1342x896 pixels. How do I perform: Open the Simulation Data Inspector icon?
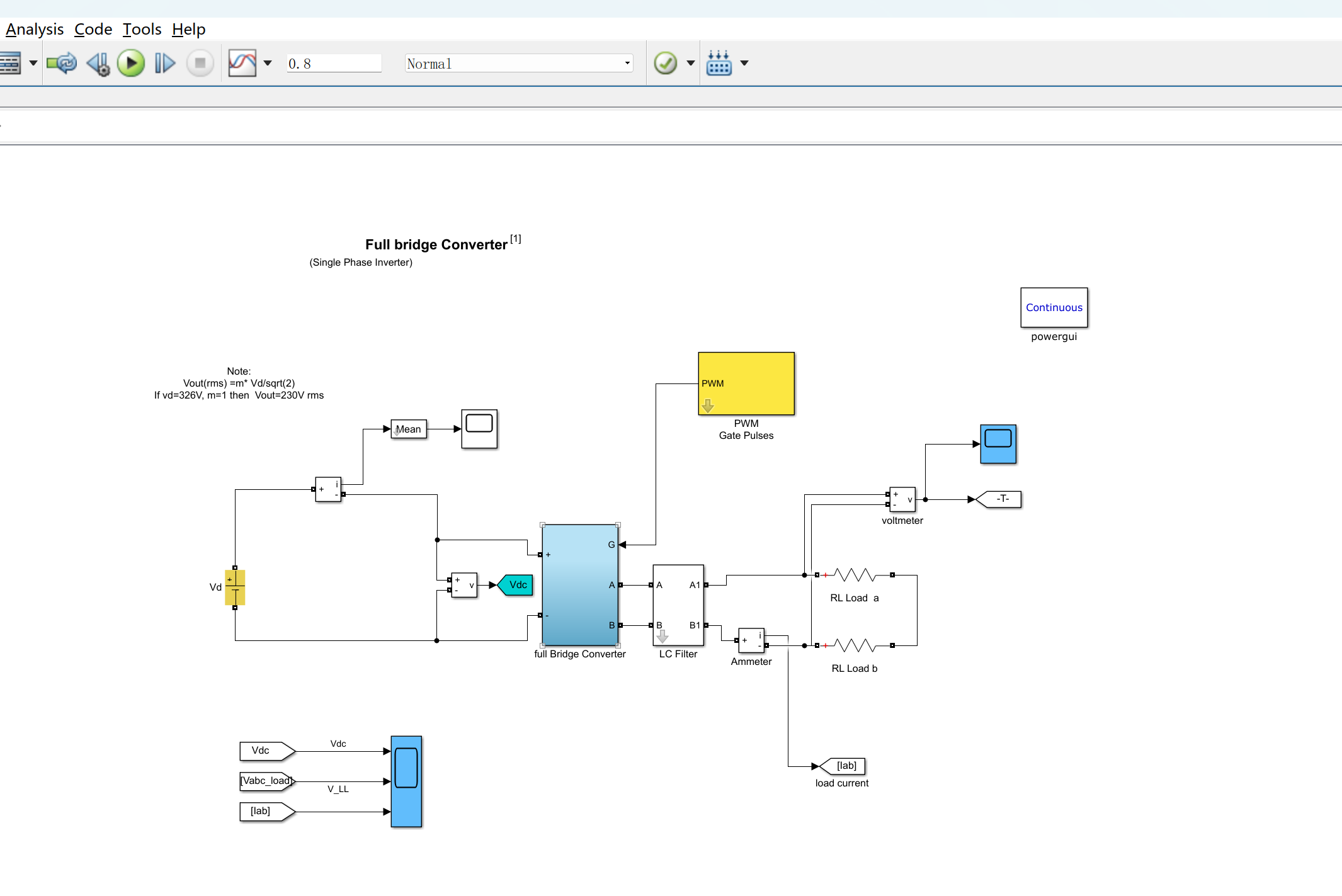[x=242, y=63]
